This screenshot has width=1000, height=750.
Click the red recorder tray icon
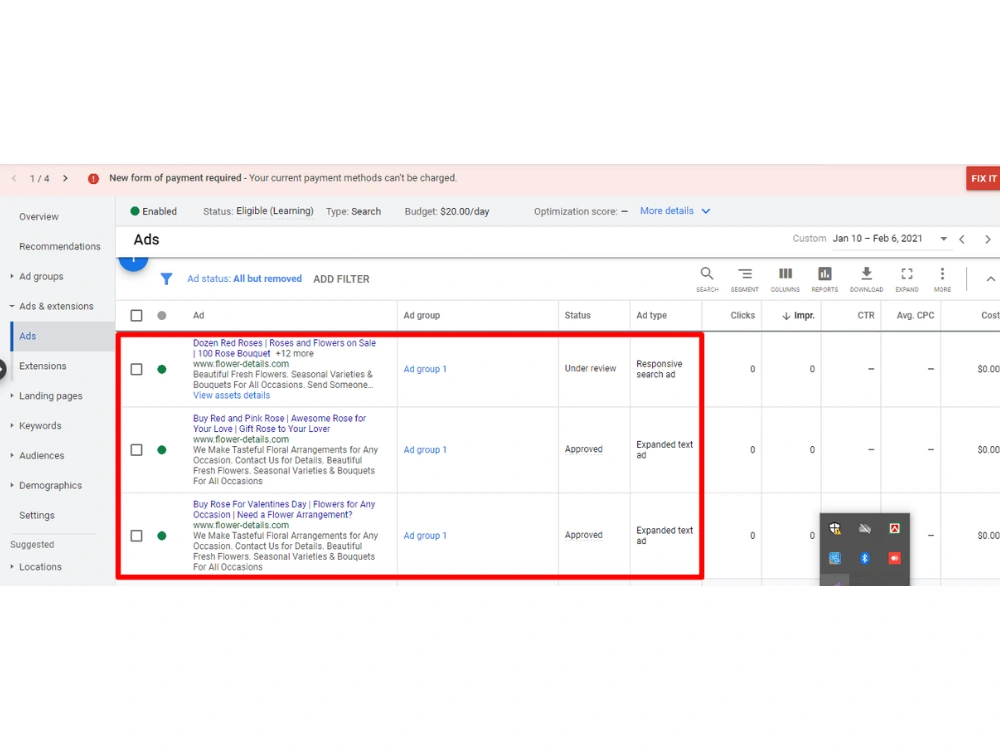click(x=894, y=558)
